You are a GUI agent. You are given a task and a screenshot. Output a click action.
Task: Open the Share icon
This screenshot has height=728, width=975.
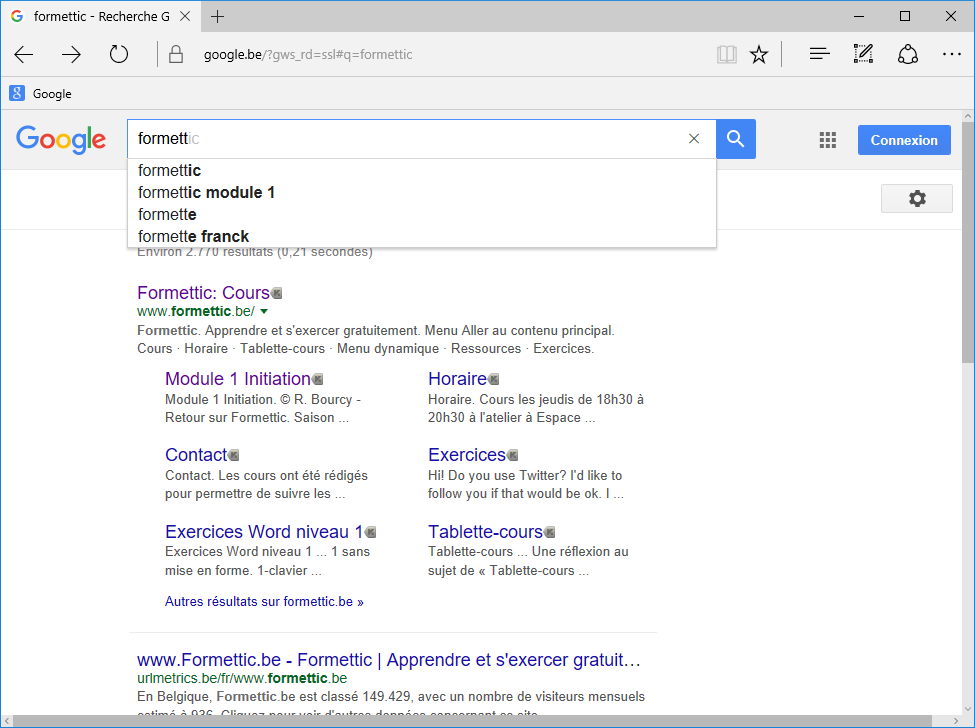[908, 55]
